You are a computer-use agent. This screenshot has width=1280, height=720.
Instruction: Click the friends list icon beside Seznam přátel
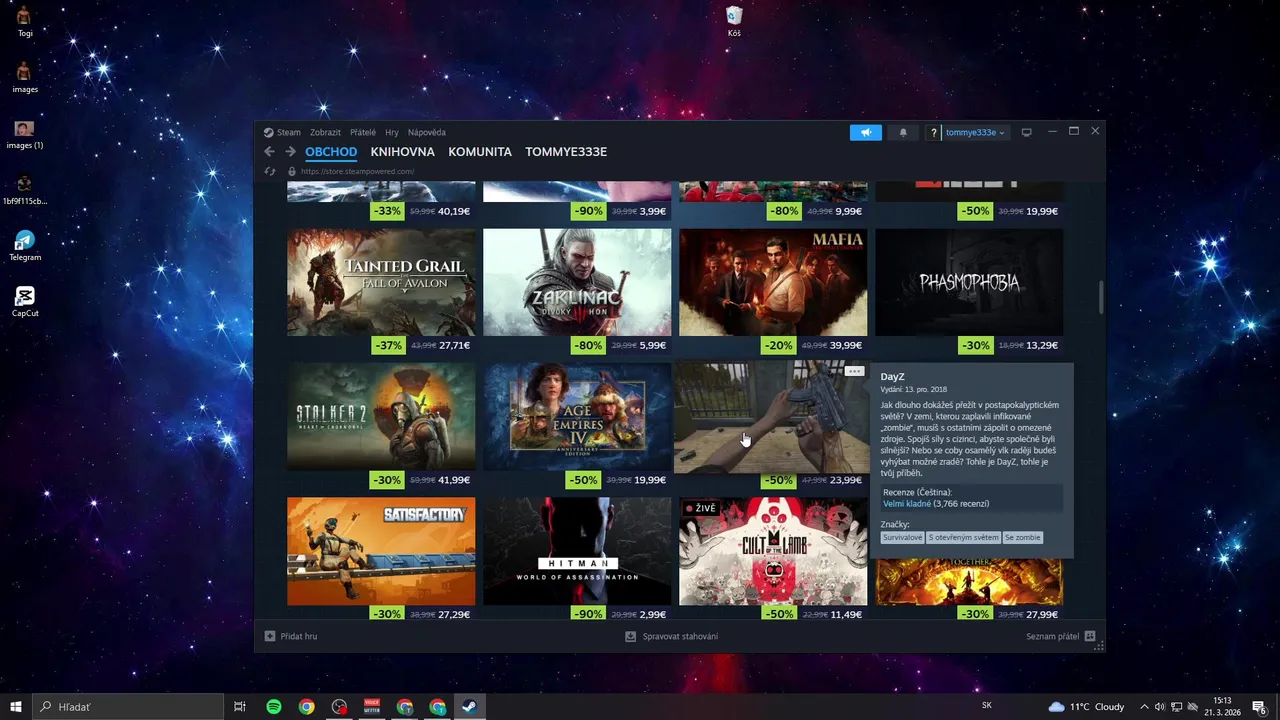(x=1090, y=636)
